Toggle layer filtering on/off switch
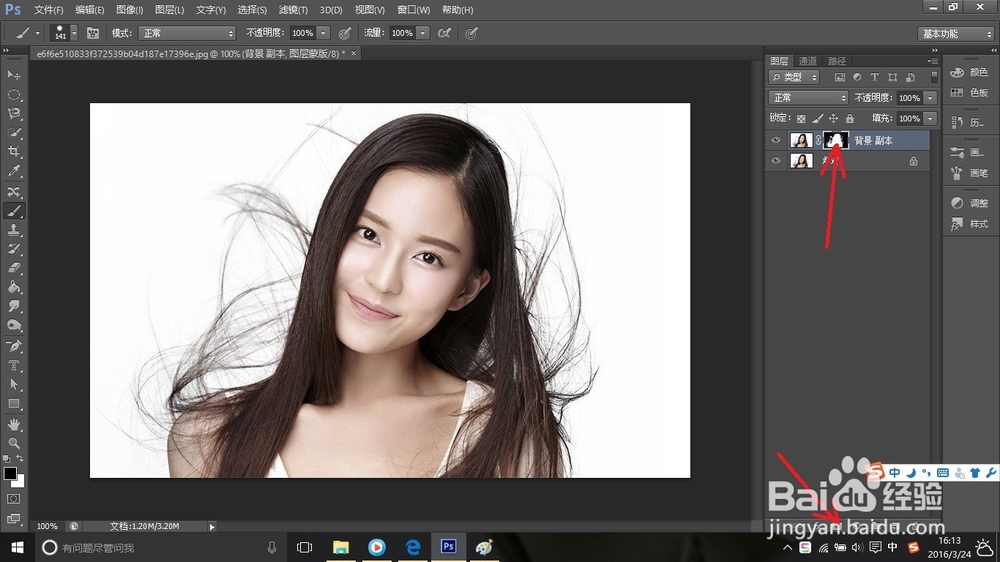 click(934, 77)
